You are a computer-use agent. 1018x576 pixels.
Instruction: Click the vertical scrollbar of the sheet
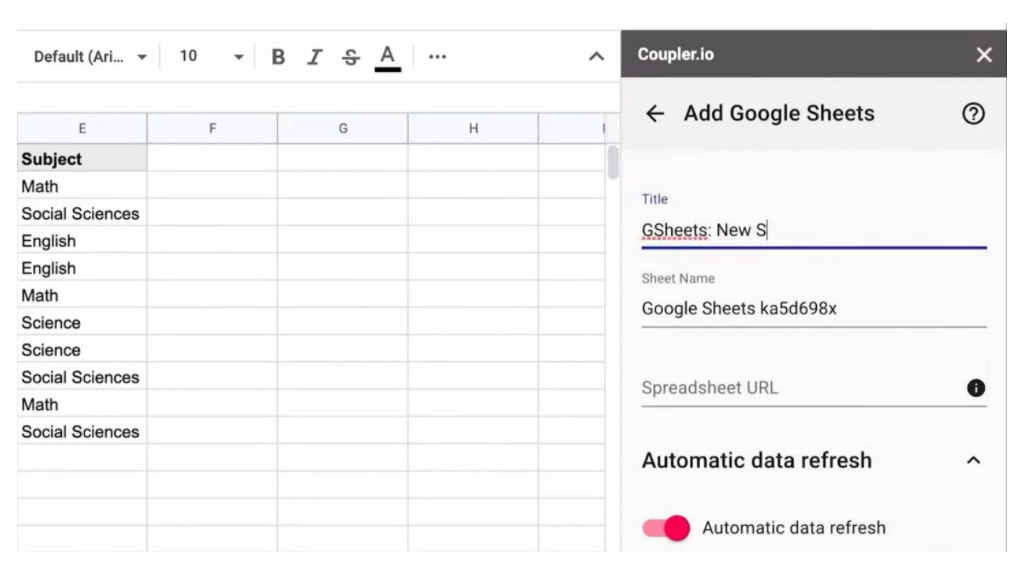(613, 162)
